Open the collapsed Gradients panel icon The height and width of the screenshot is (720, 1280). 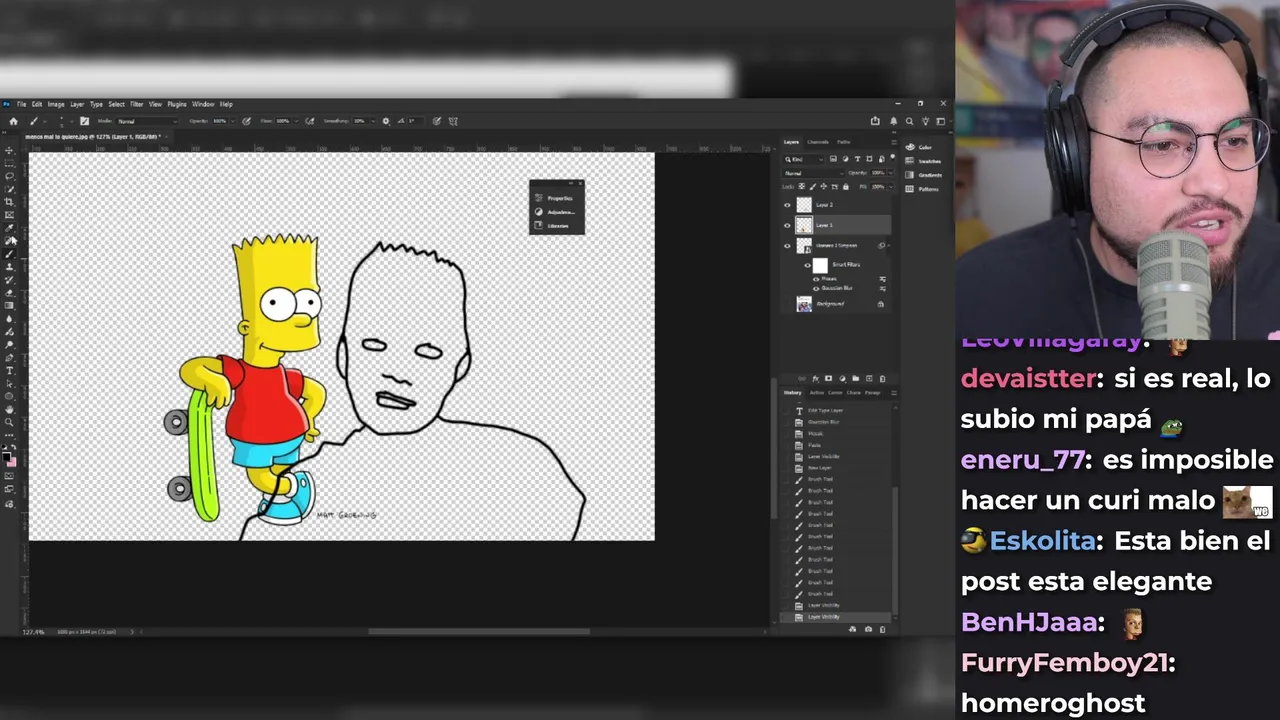[909, 175]
